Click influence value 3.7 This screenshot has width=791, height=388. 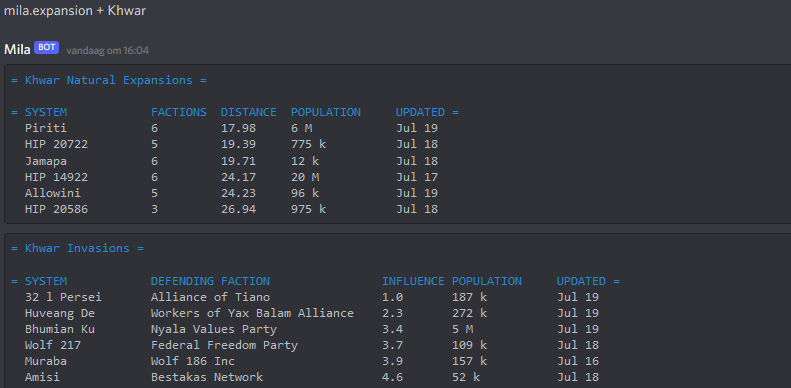[392, 345]
